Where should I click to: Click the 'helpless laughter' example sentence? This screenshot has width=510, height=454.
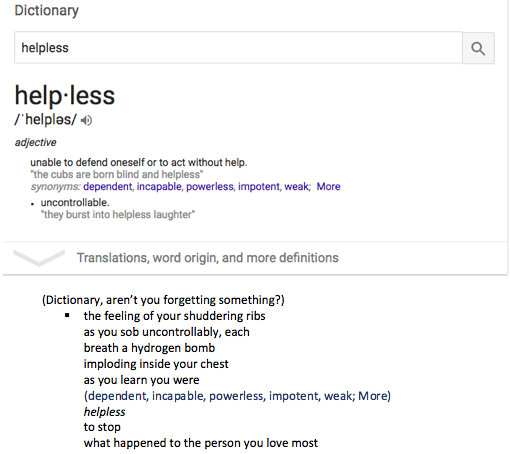click(118, 214)
